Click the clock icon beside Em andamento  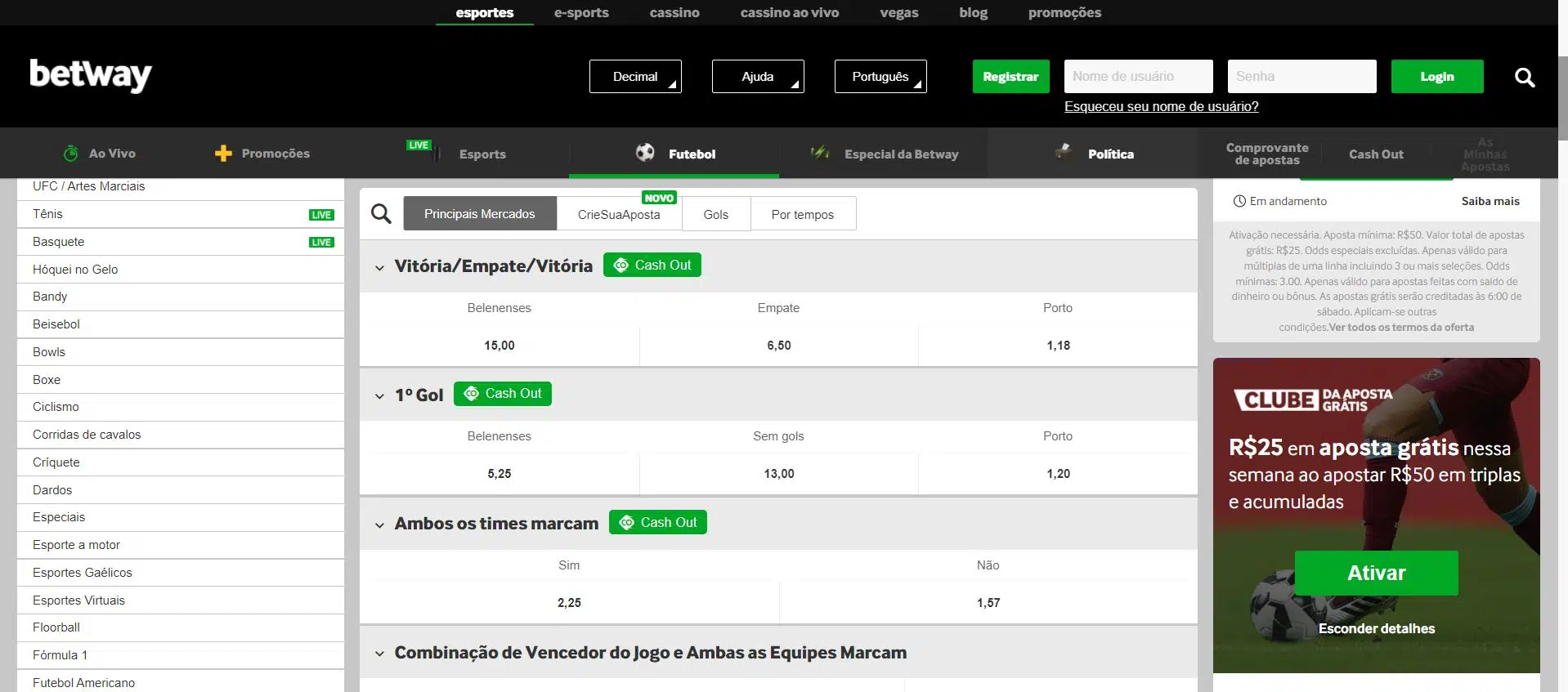tap(1239, 201)
